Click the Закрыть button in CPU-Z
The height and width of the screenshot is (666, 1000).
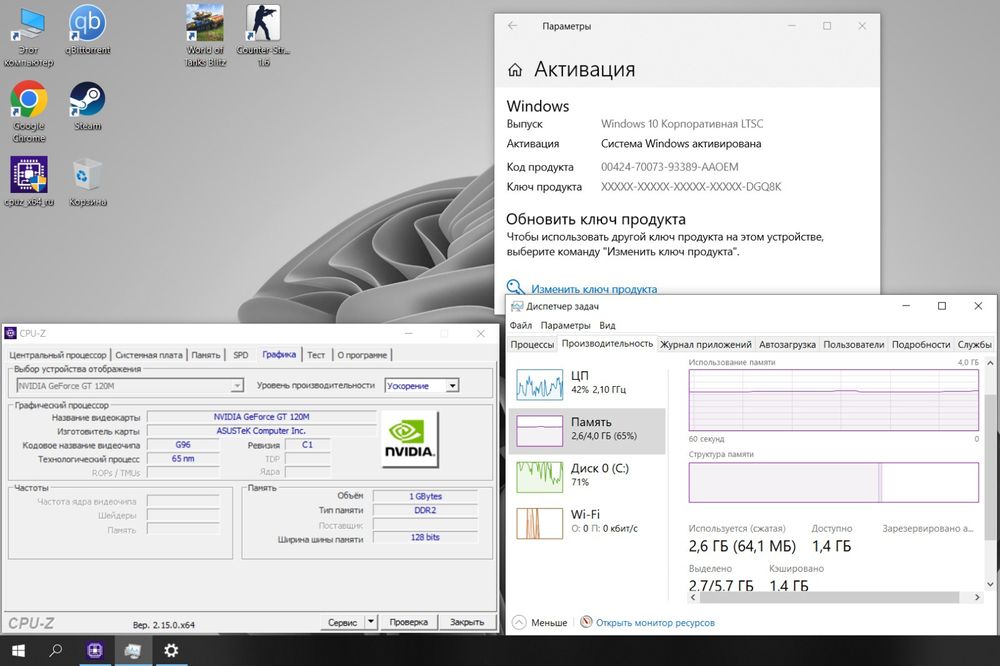[467, 621]
